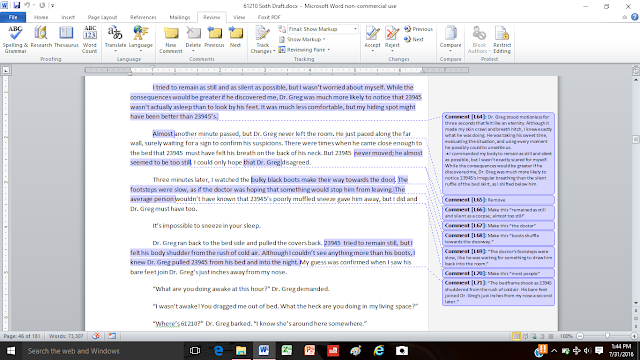Jump to Next tracked change
The image size is (640, 360).
coord(414,39)
